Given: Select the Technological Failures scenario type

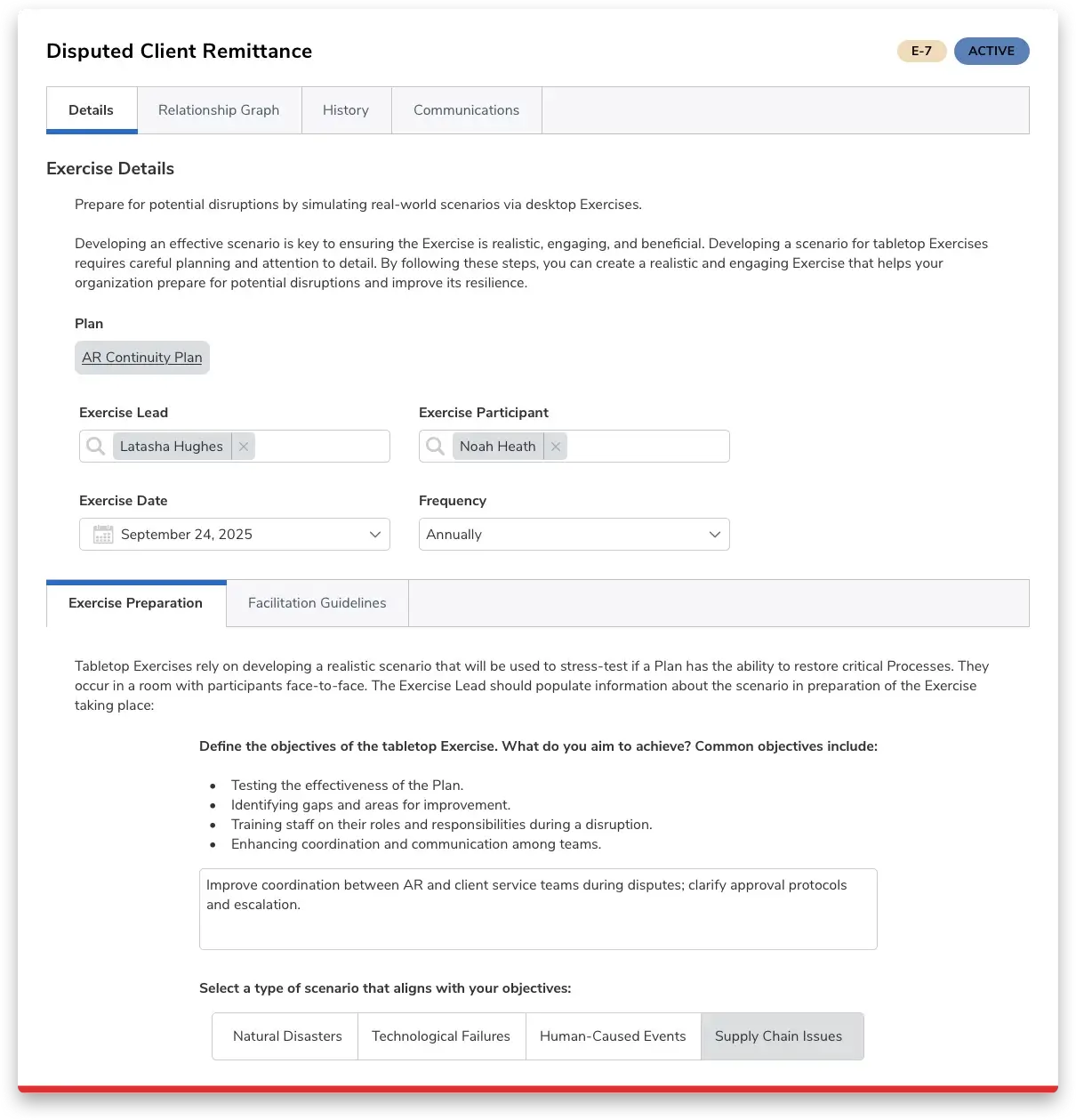Looking at the screenshot, I should tap(441, 1035).
